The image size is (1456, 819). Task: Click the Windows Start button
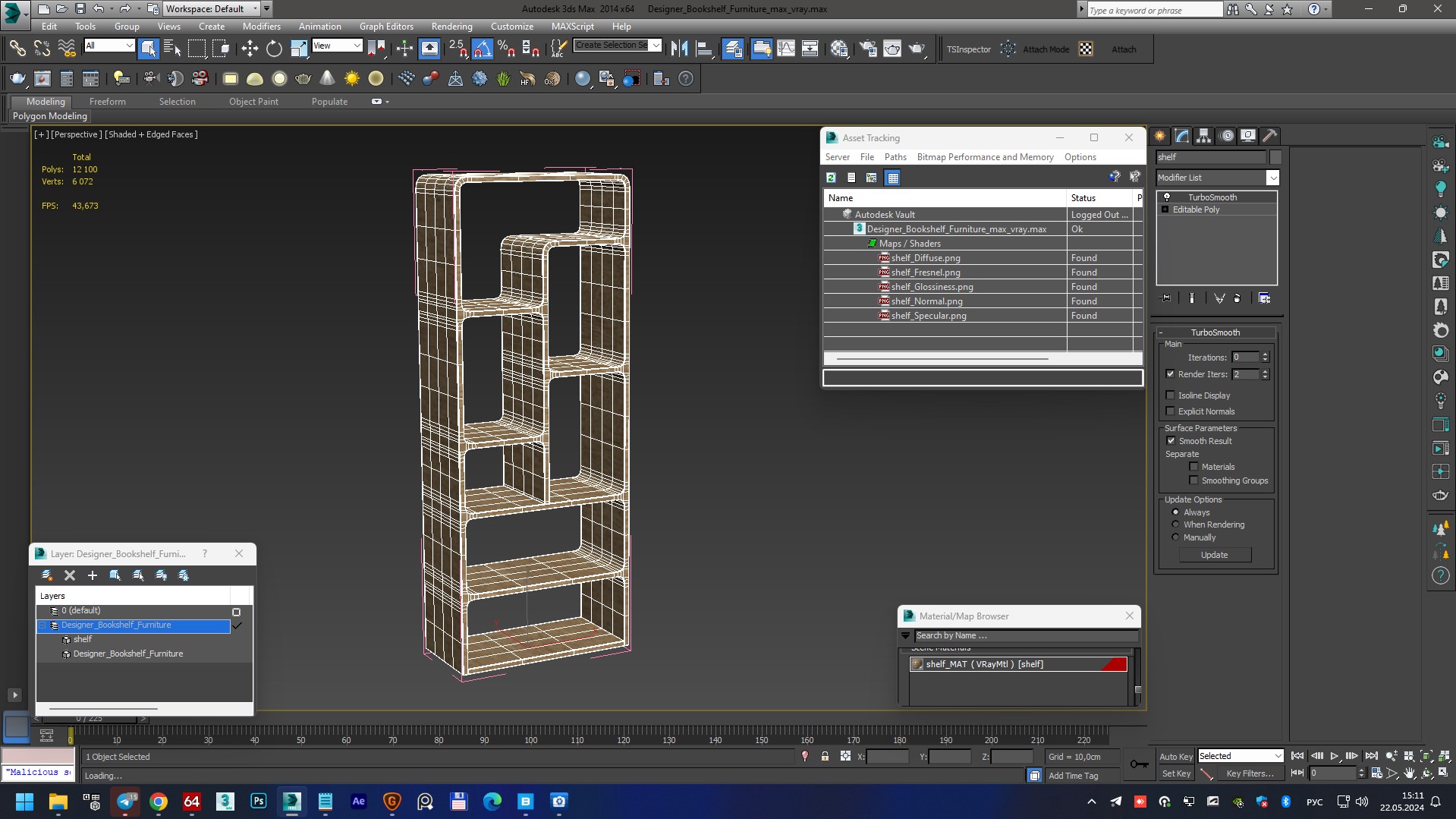tap(25, 802)
